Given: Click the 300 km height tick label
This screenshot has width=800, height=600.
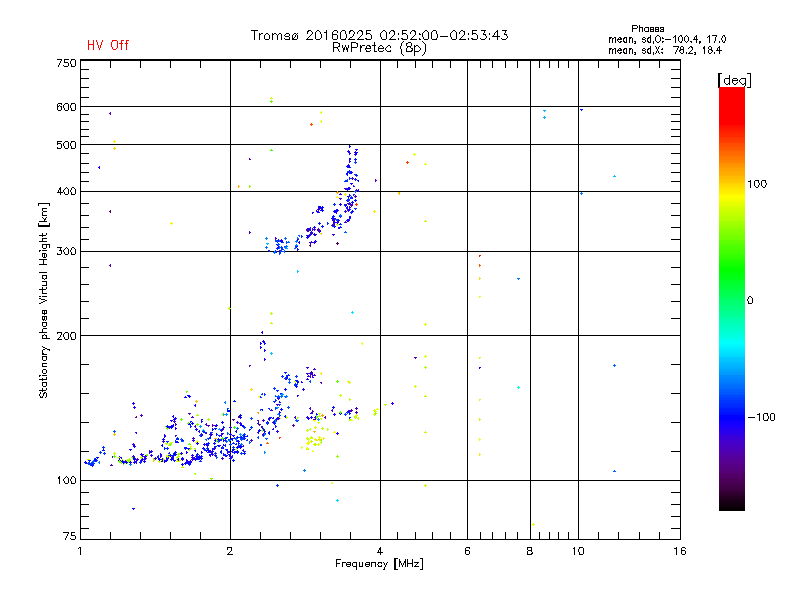Looking at the screenshot, I should click(66, 252).
